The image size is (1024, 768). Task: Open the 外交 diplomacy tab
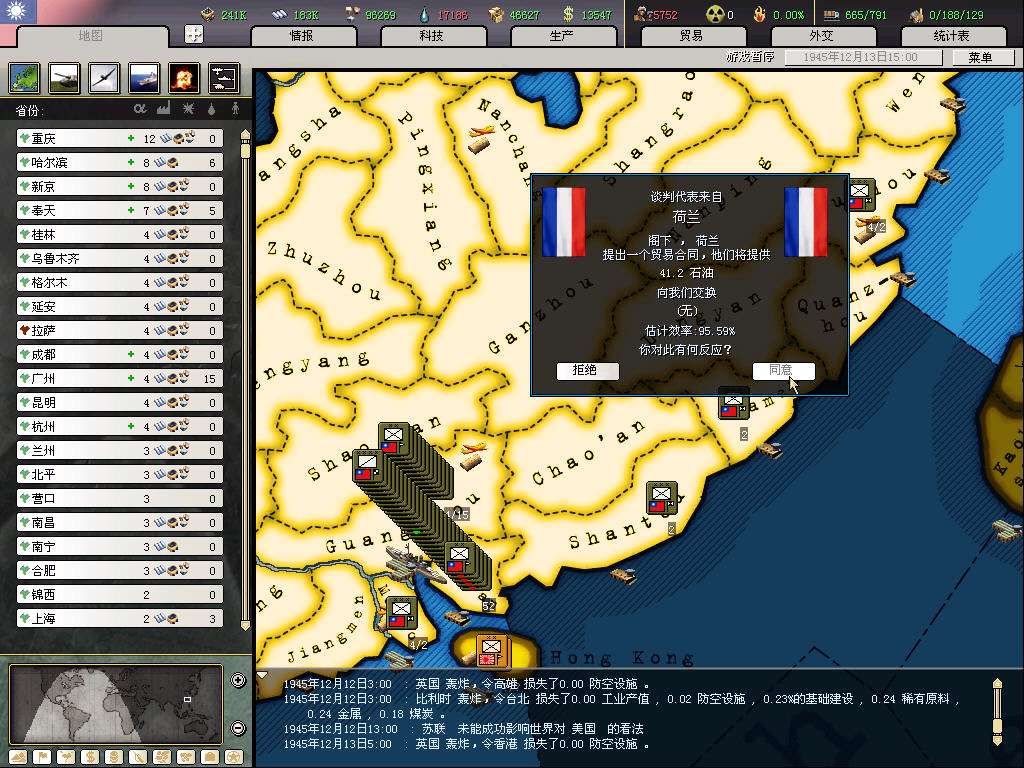pyautogui.click(x=822, y=36)
